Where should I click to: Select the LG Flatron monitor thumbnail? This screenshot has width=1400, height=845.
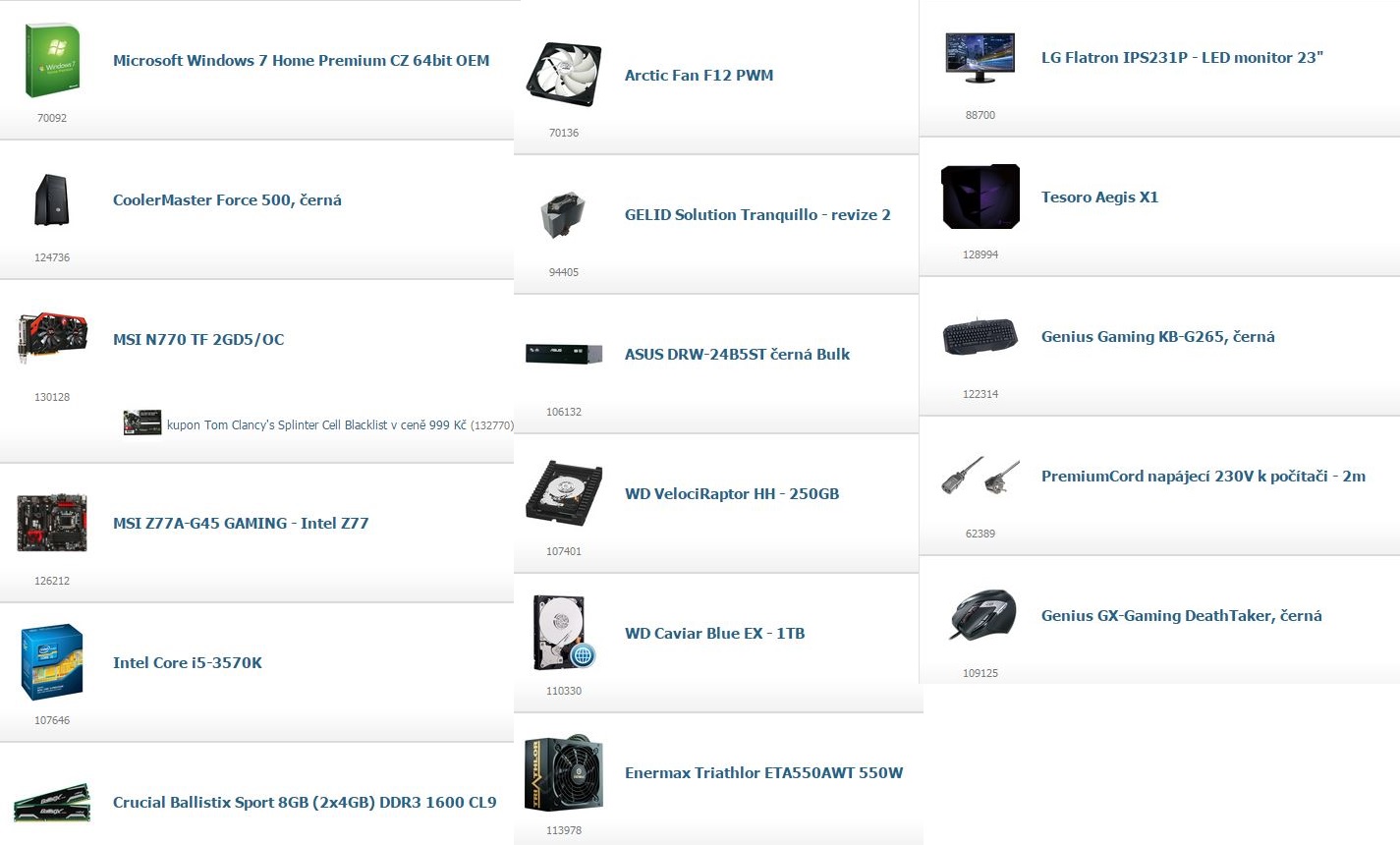click(980, 58)
